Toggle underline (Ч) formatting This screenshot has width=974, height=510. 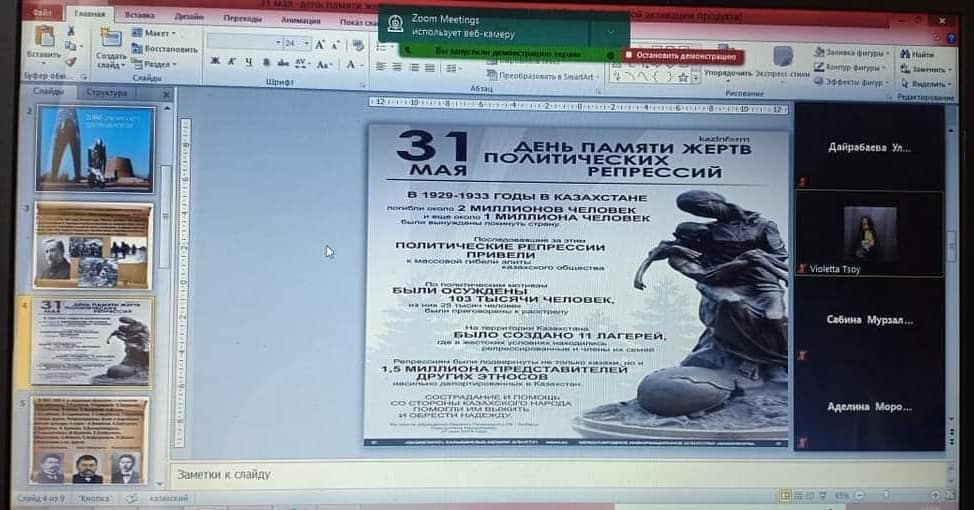248,61
